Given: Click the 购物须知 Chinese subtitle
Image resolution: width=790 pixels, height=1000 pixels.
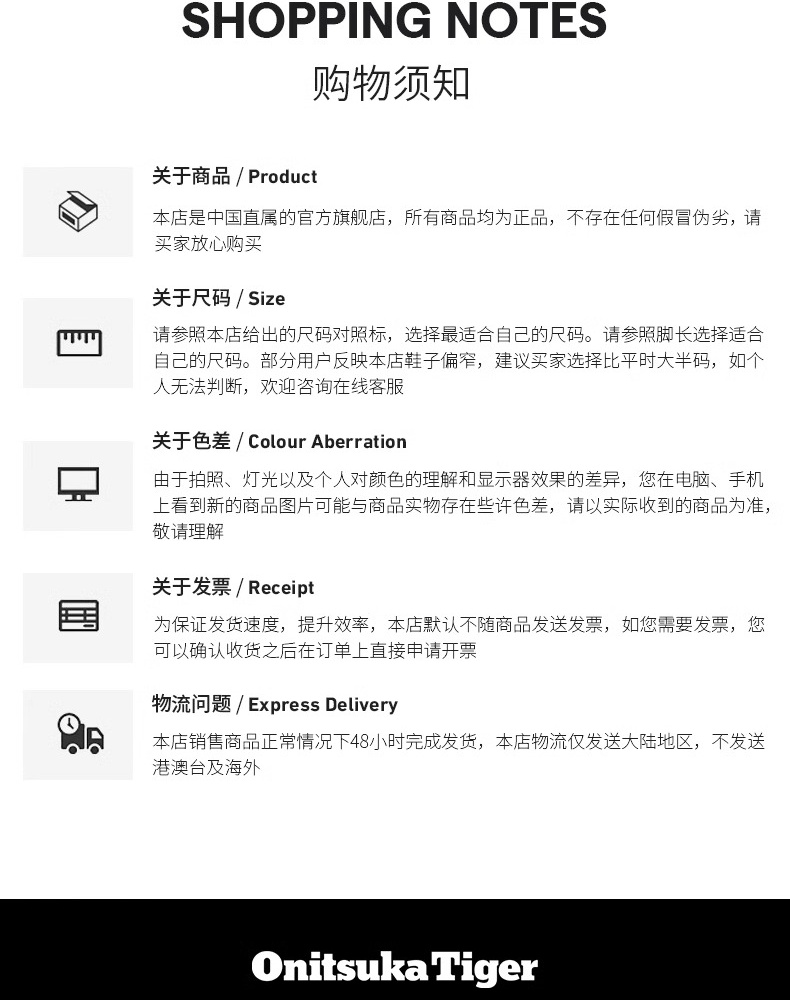Looking at the screenshot, I should coord(391,84).
